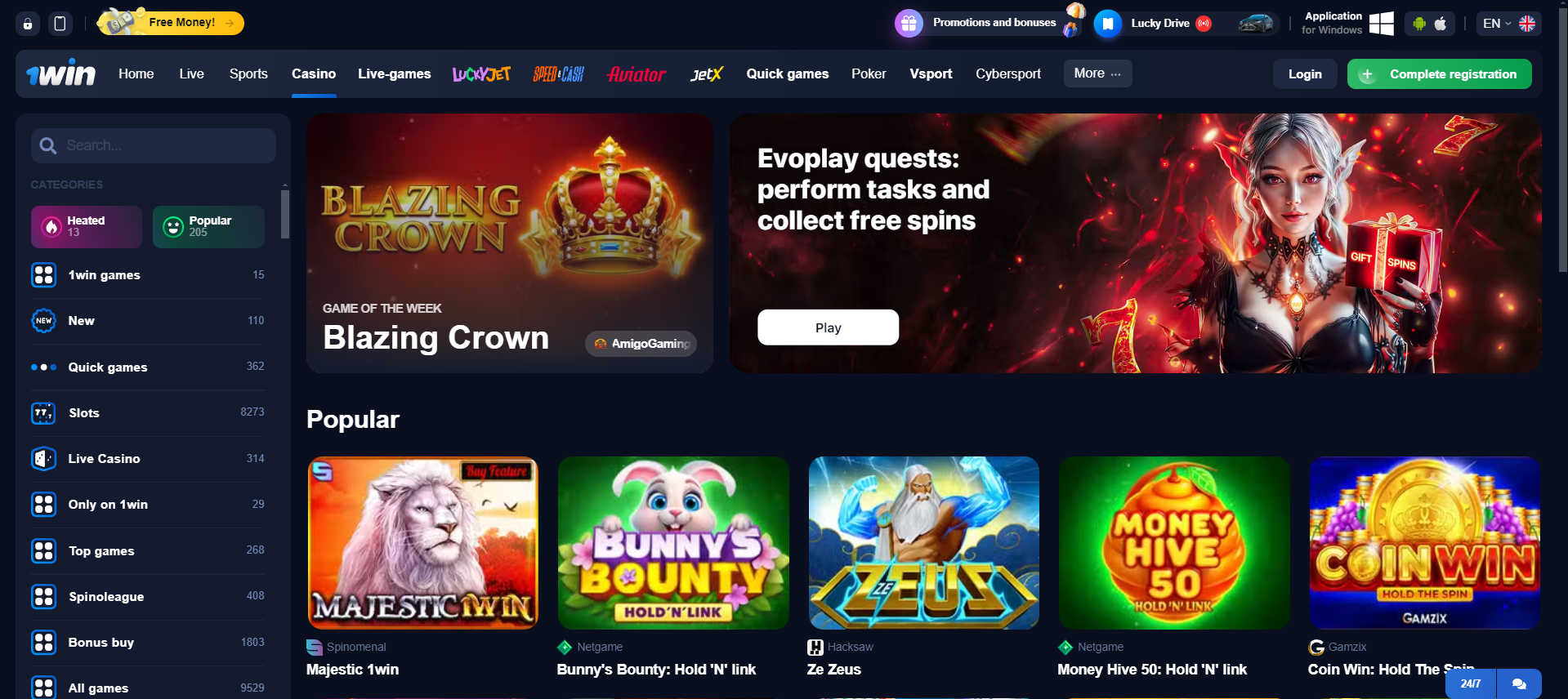
Task: Click the 1win logo
Action: tap(61, 73)
